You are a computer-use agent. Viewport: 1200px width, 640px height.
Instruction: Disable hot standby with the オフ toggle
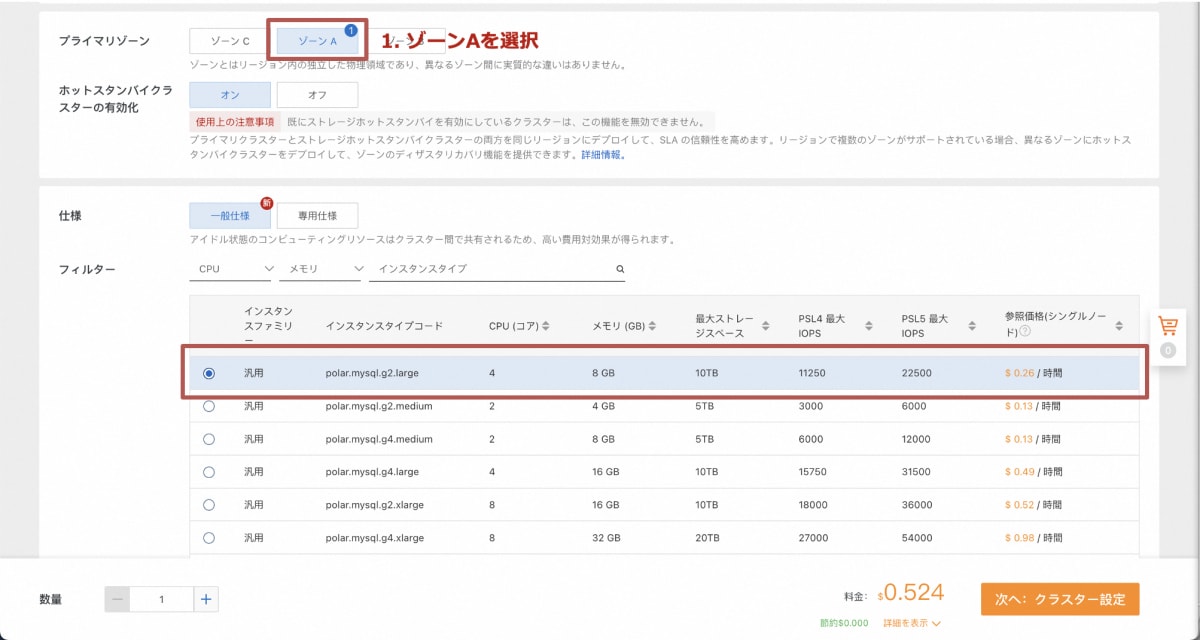(317, 94)
